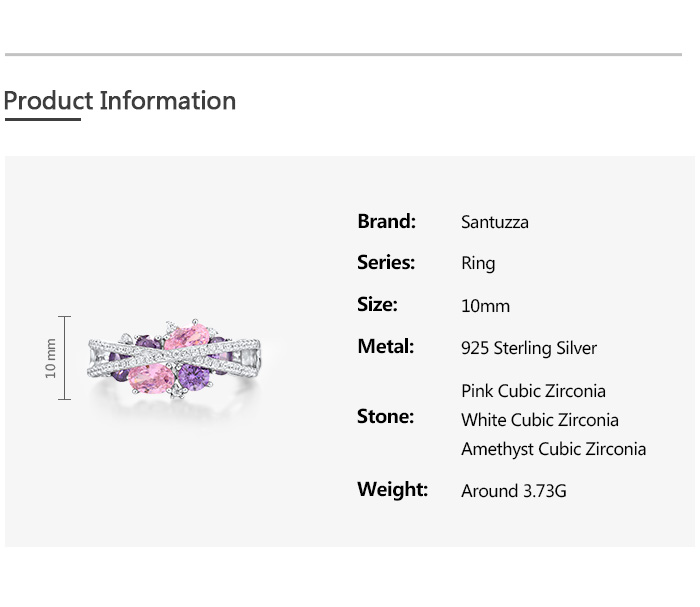700x607 pixels.
Task: Click the Weight: label
Action: pyautogui.click(x=392, y=490)
